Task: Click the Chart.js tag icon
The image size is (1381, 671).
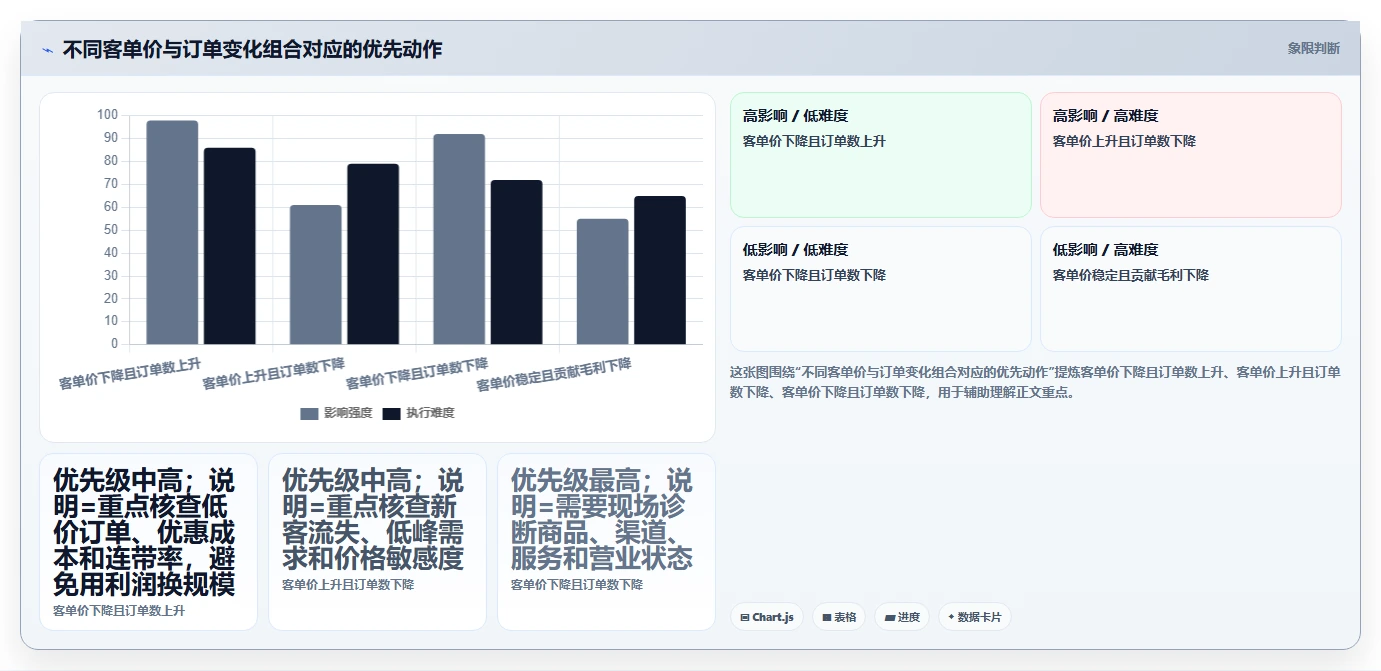Action: [x=745, y=618]
